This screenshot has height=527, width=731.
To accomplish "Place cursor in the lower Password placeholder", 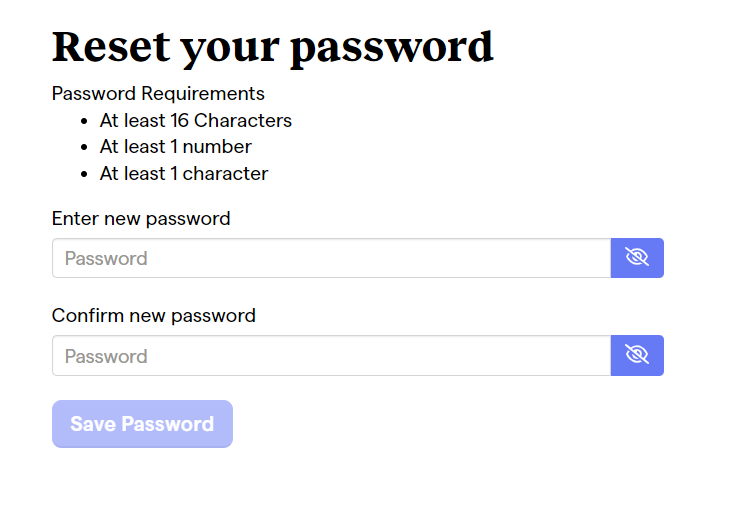I will click(x=106, y=356).
